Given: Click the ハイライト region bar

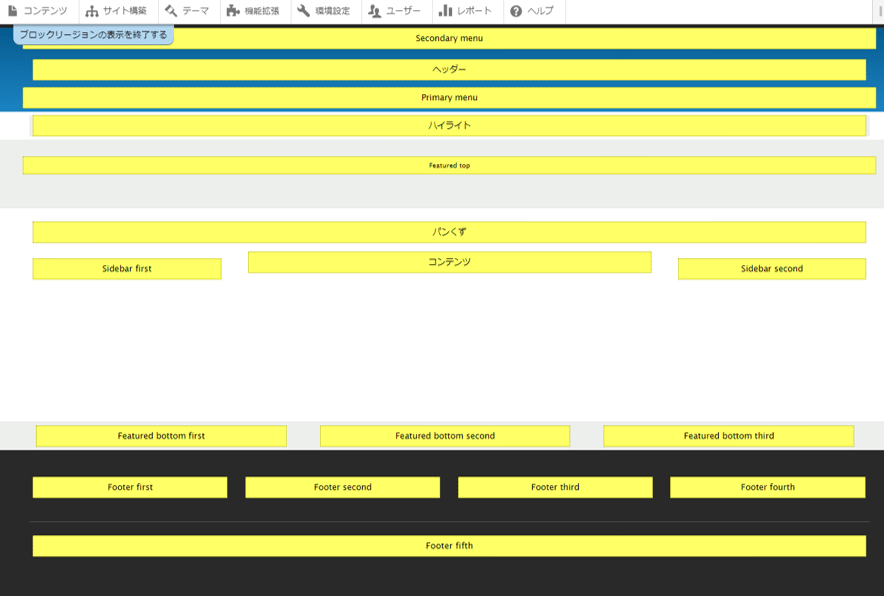Looking at the screenshot, I should coord(449,126).
